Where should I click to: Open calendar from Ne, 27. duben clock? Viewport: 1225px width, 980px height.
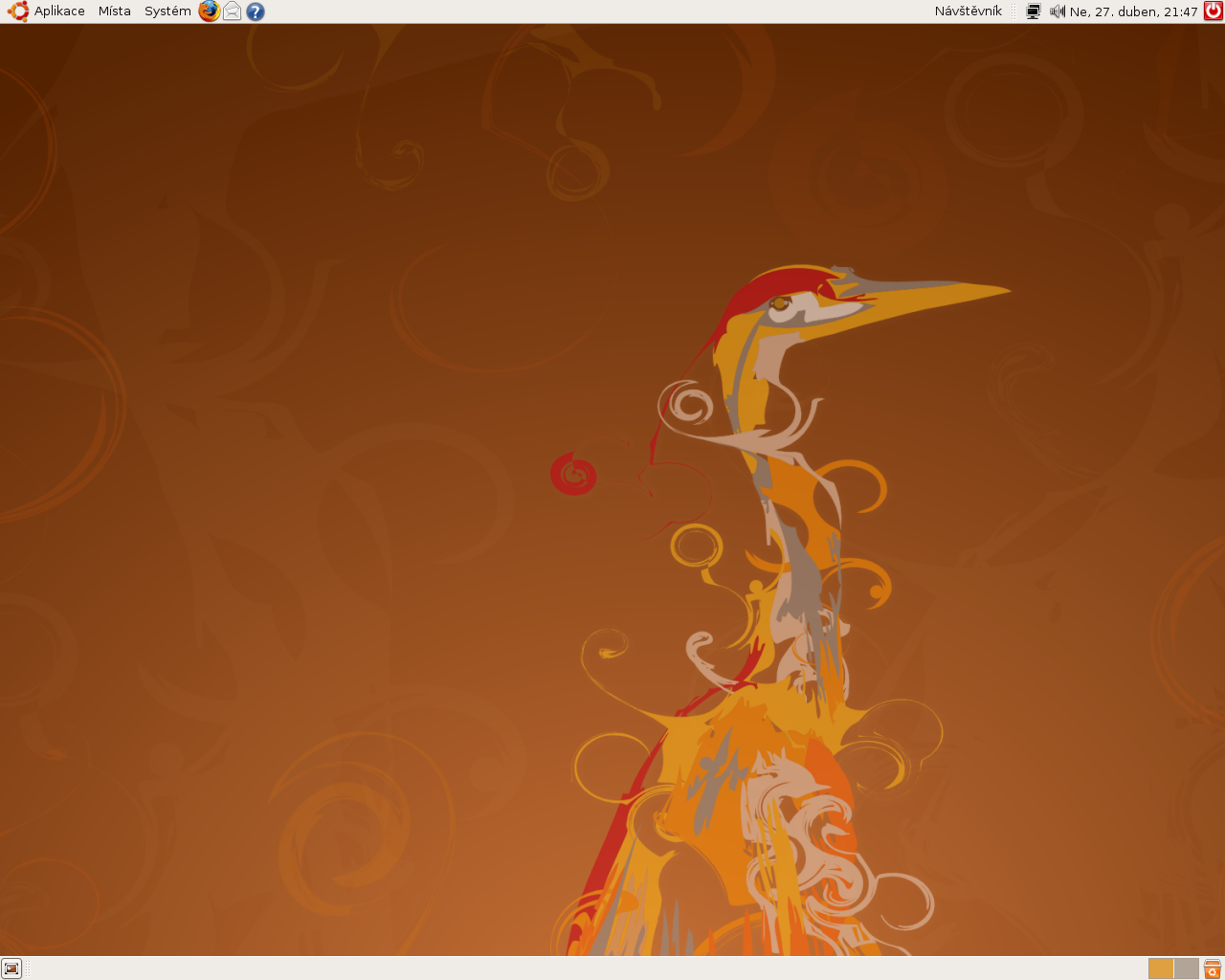tap(1134, 11)
